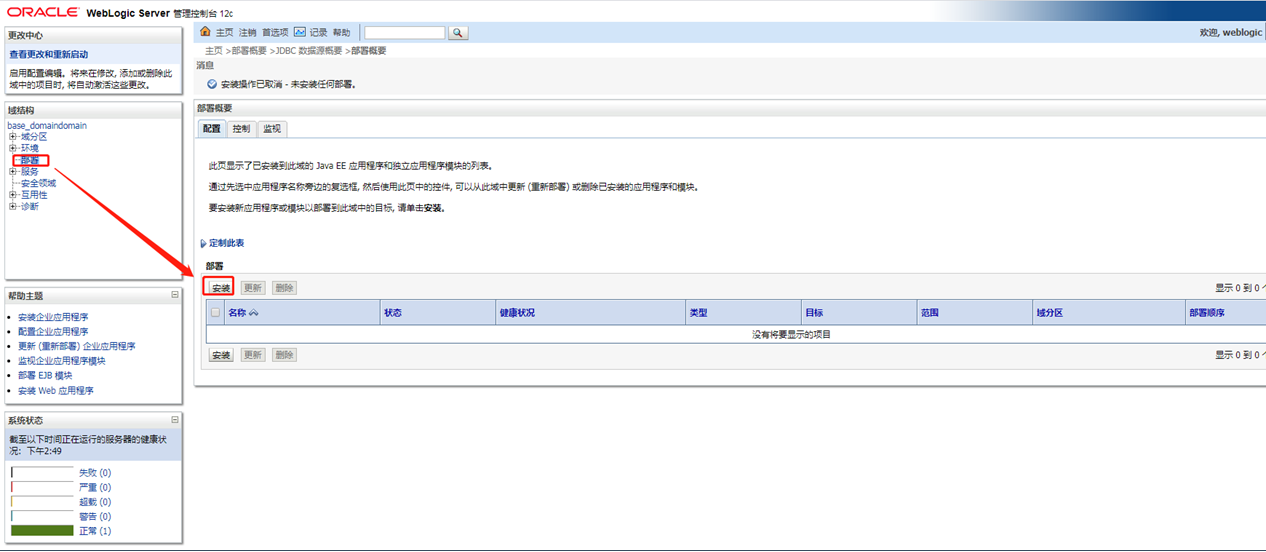This screenshot has width=1266, height=552.
Task: Open help topic 部署 EJB 模块
Action: coord(45,376)
